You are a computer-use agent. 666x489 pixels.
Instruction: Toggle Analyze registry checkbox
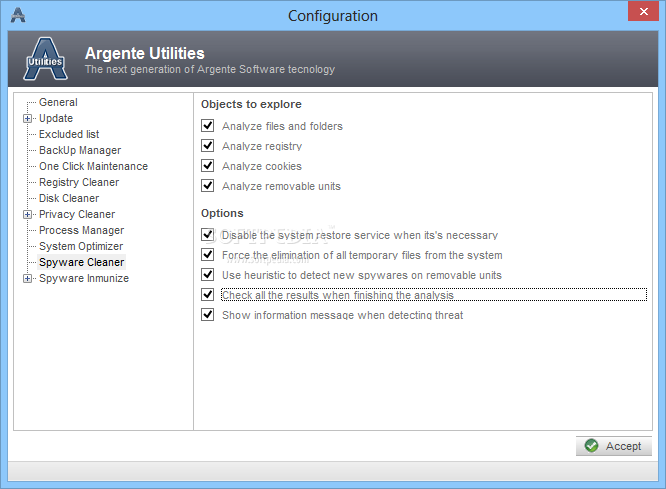pyautogui.click(x=207, y=146)
